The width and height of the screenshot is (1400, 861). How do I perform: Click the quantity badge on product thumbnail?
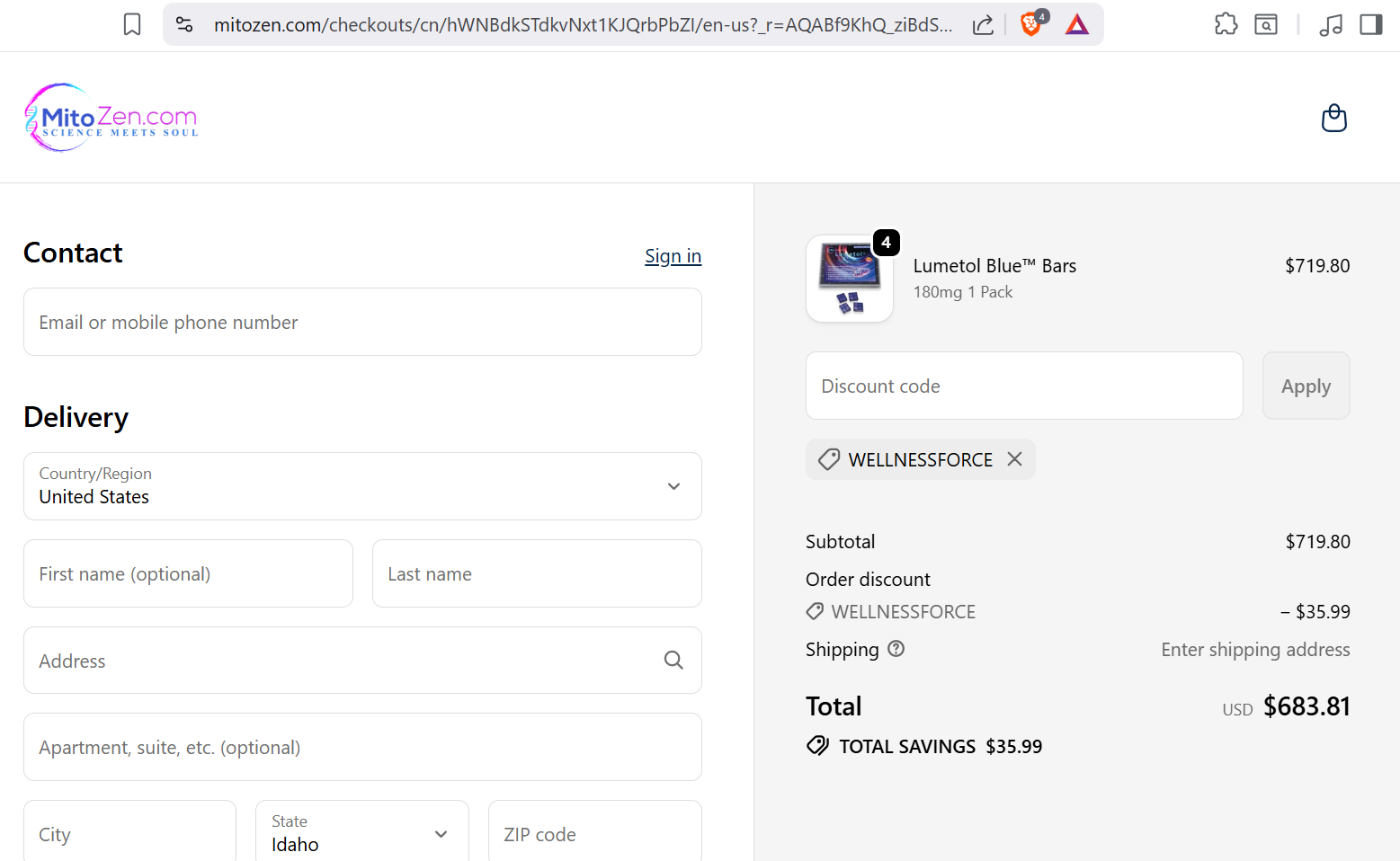(x=887, y=243)
